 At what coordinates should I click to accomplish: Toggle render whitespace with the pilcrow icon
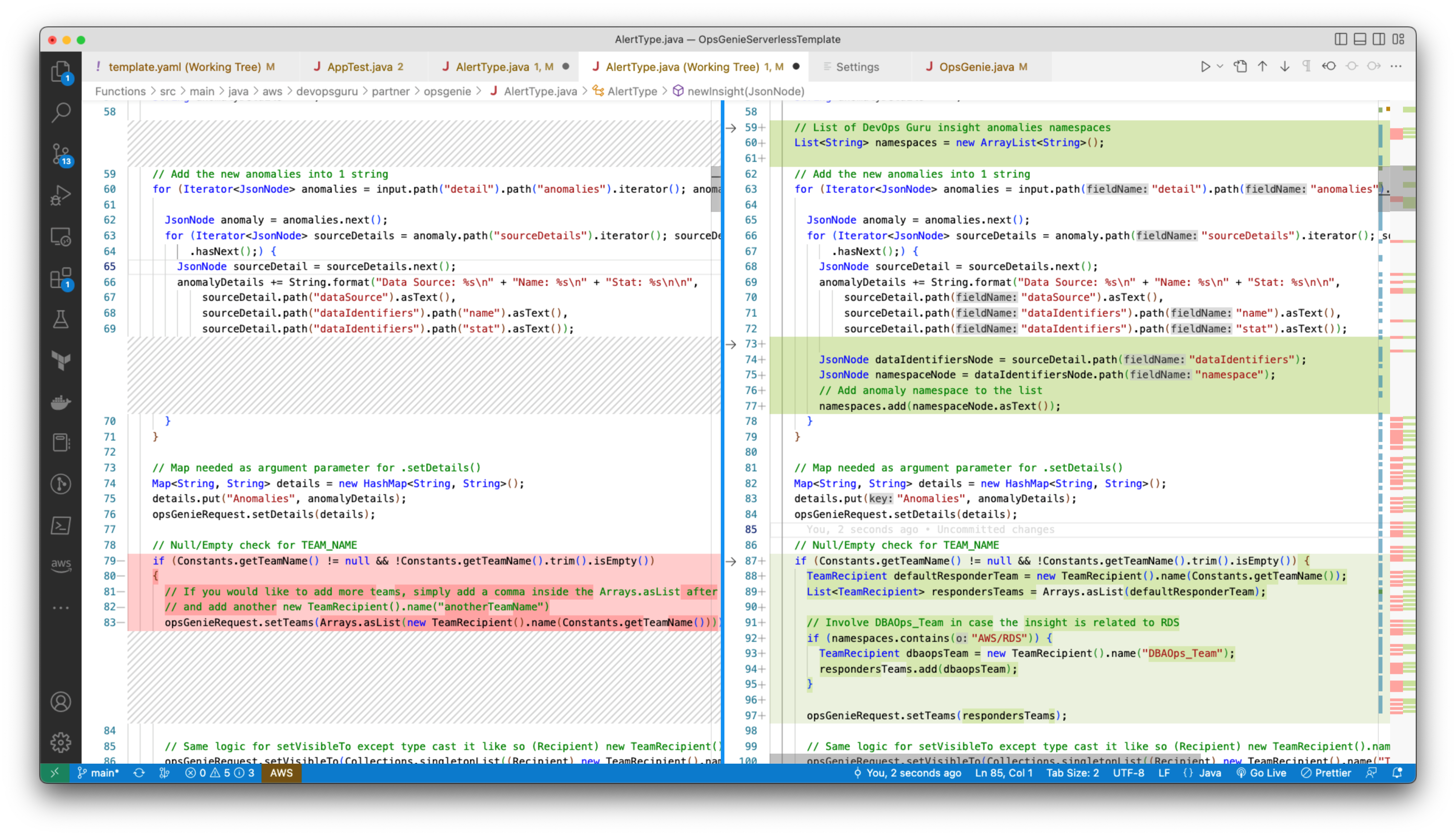[1306, 67]
